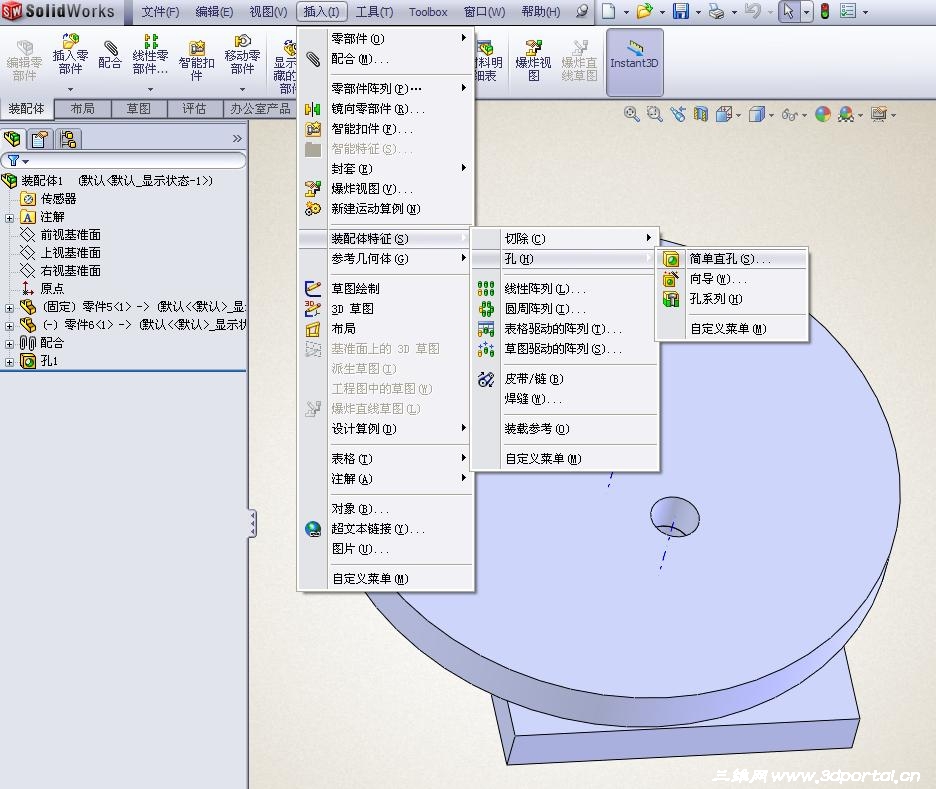Select 简单直孔(S)... menu entry

click(732, 259)
